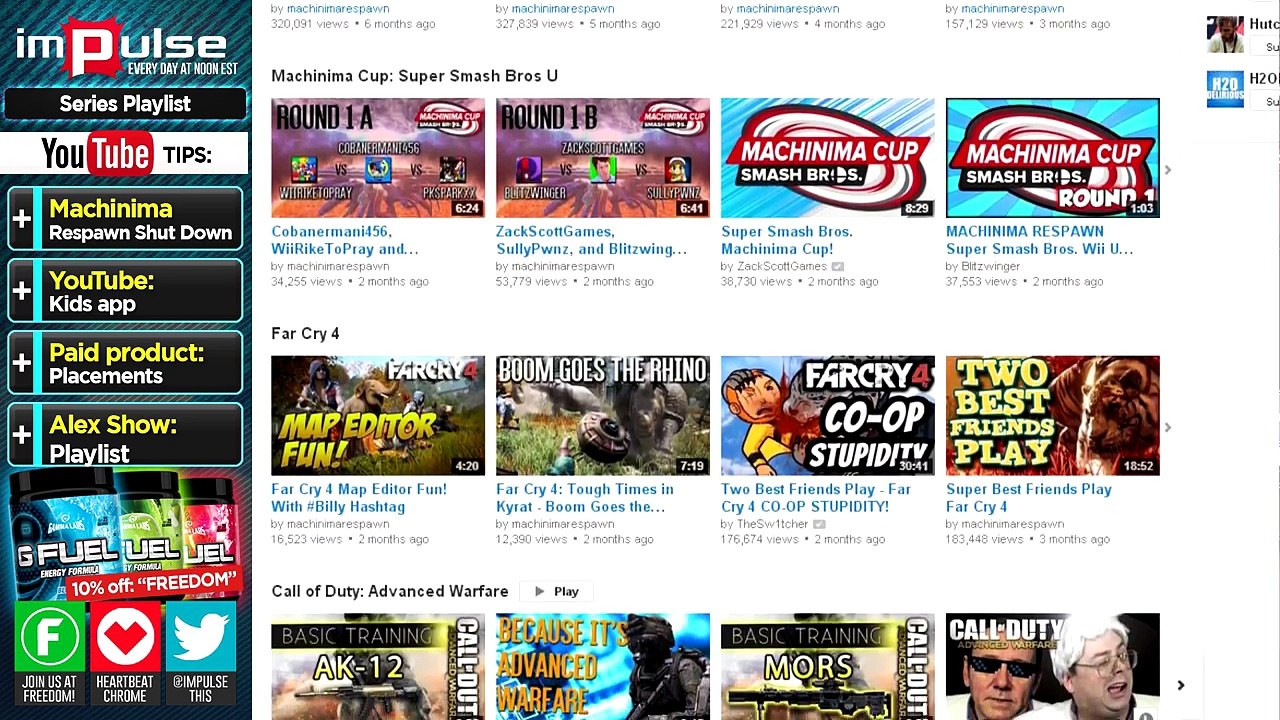
Task: Click the Impulse logo in the sidebar
Action: pos(125,47)
